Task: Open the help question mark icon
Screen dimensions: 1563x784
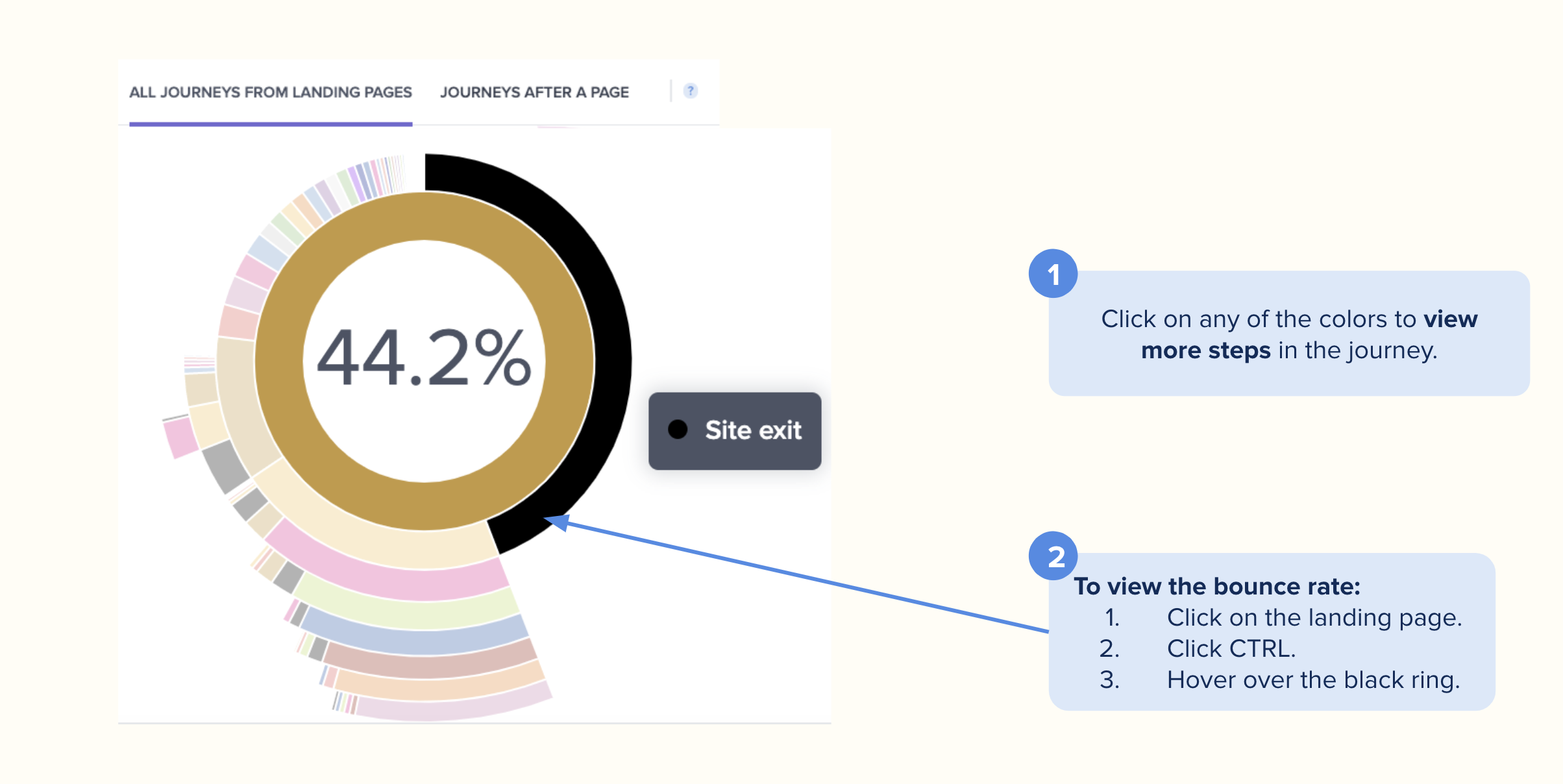Action: (691, 91)
